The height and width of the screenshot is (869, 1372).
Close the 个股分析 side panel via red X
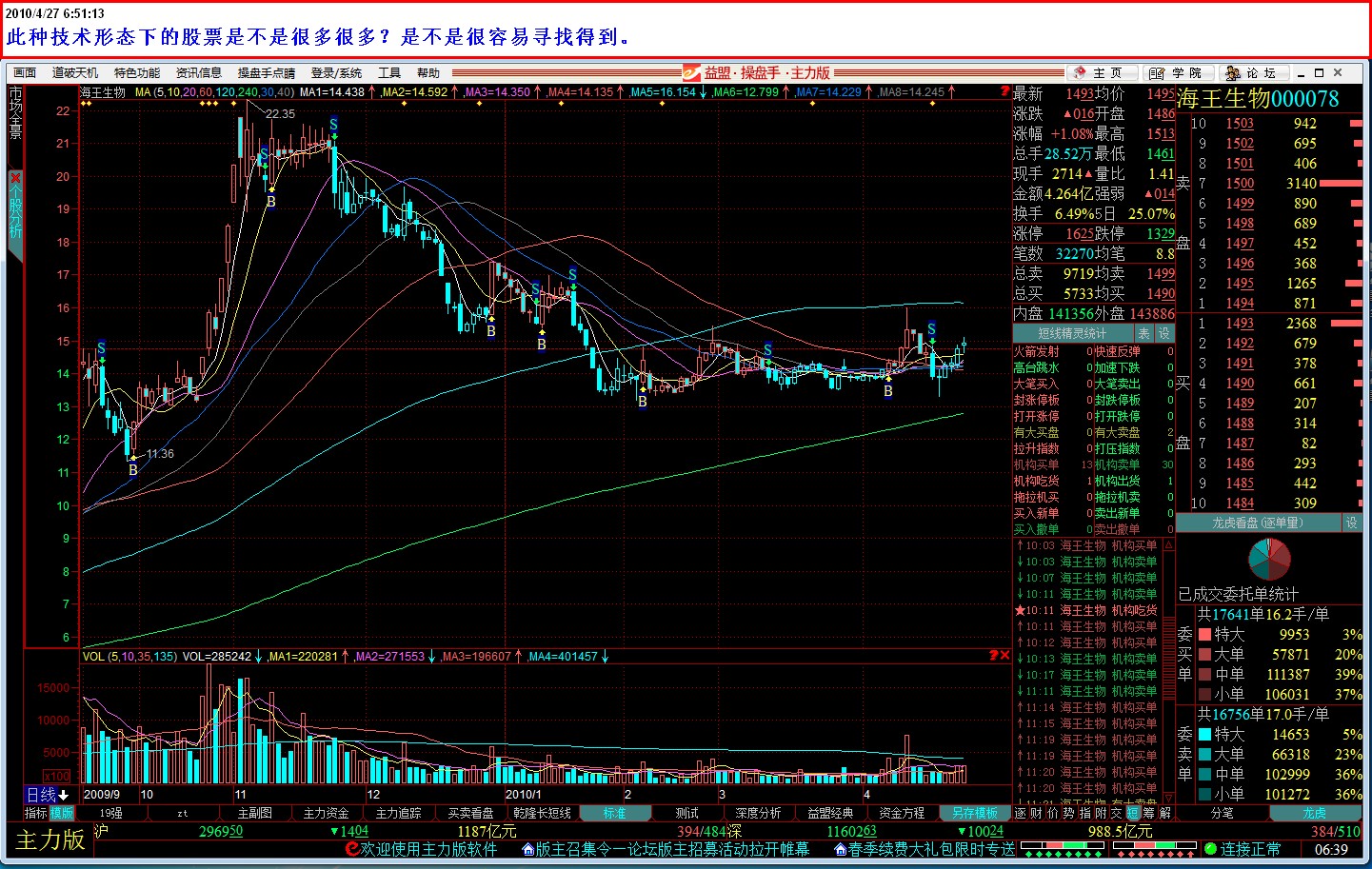[x=15, y=178]
